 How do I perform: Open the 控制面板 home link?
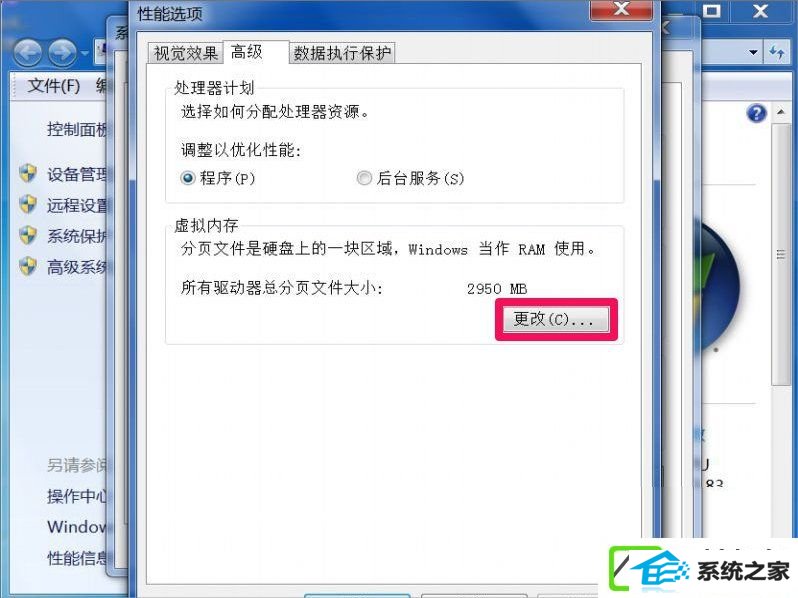77,129
